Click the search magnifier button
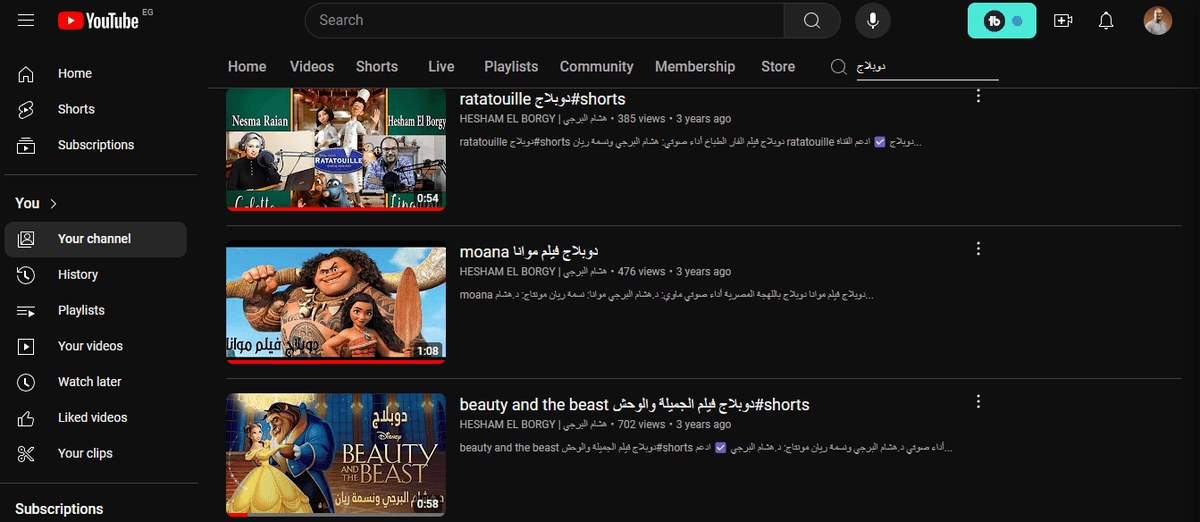The height and width of the screenshot is (522, 1200). (812, 21)
